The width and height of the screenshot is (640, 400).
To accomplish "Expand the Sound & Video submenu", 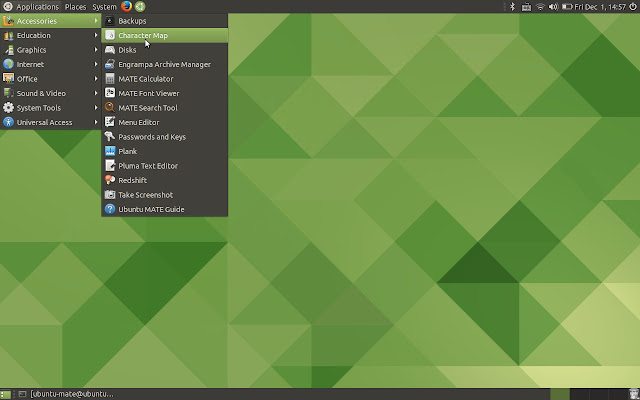I will point(51,93).
